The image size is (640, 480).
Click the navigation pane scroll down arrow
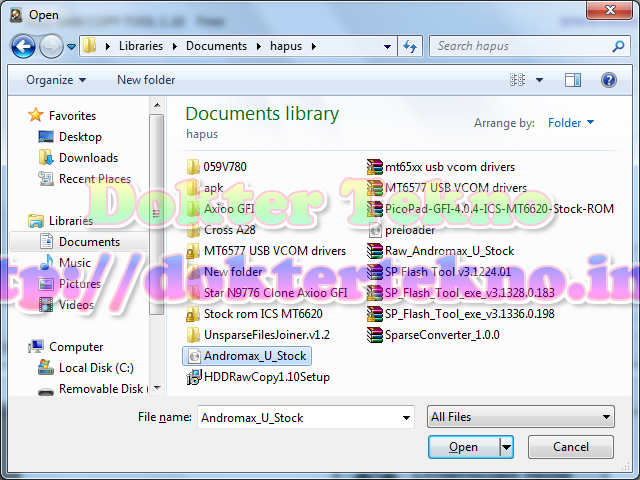coord(157,388)
